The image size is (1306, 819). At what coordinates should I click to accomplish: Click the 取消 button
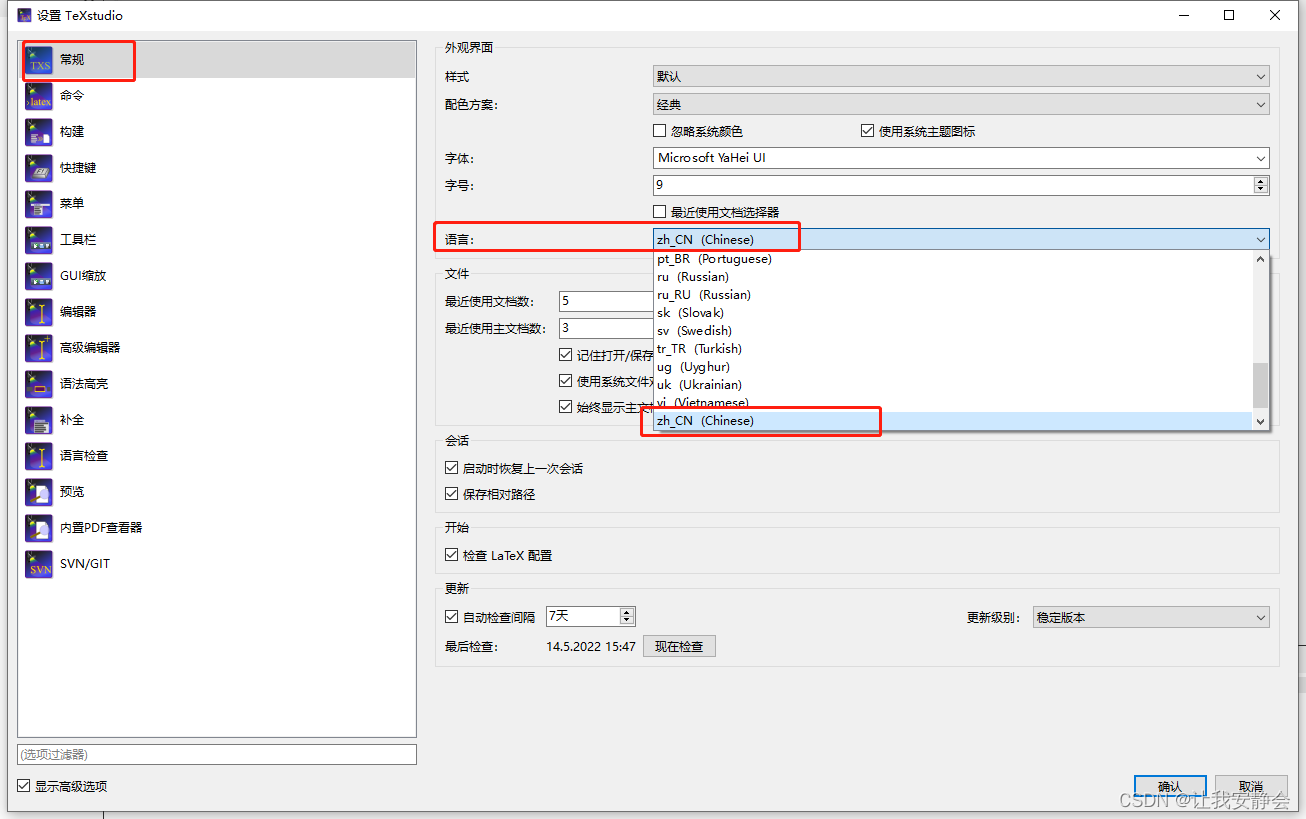1251,787
